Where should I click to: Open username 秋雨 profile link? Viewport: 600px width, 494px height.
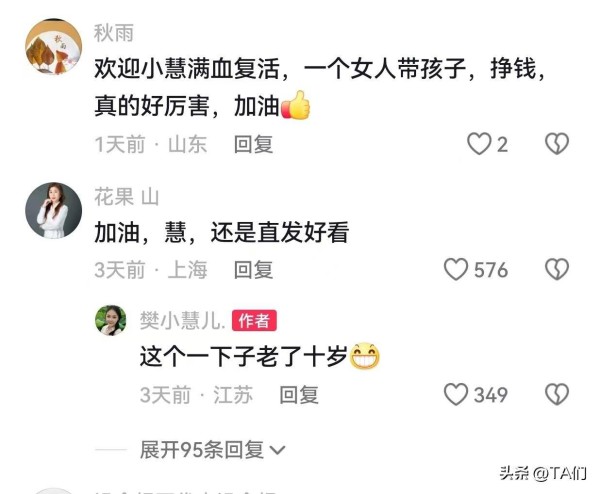point(114,33)
